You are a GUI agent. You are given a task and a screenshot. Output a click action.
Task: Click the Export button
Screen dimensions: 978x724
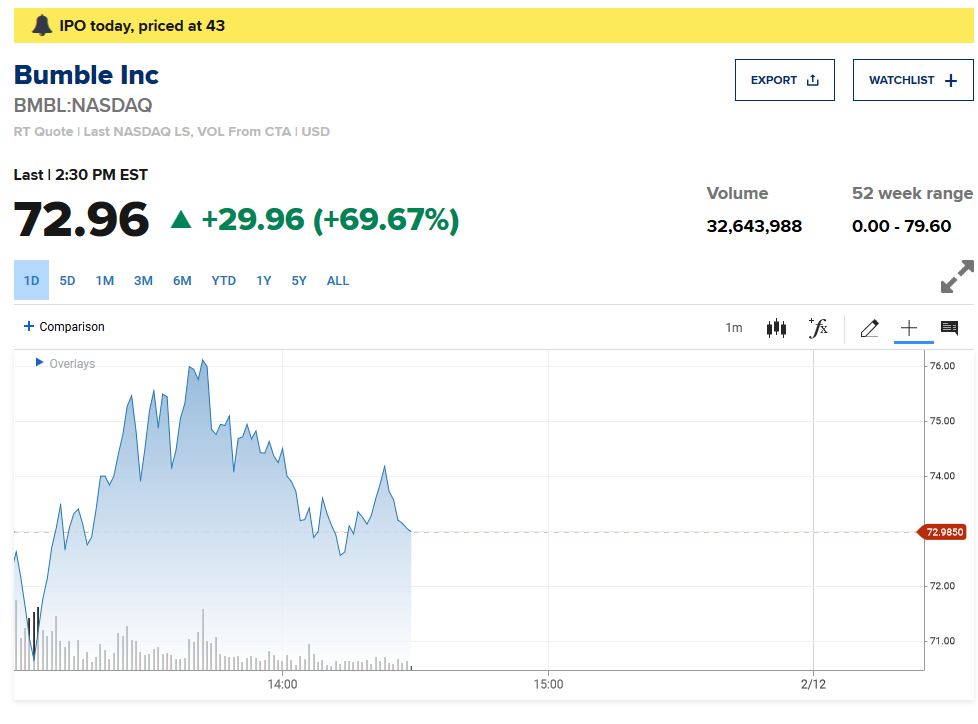[784, 80]
